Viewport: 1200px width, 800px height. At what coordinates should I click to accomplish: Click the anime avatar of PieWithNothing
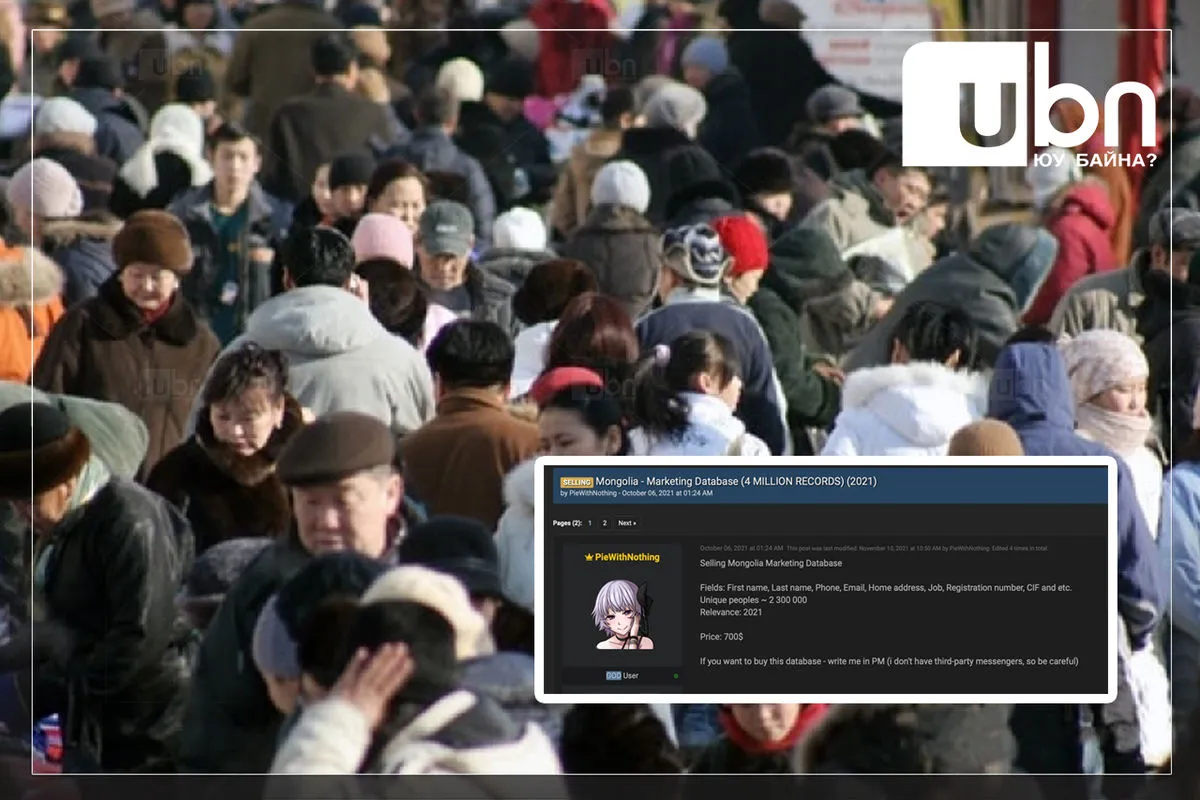coord(622,615)
